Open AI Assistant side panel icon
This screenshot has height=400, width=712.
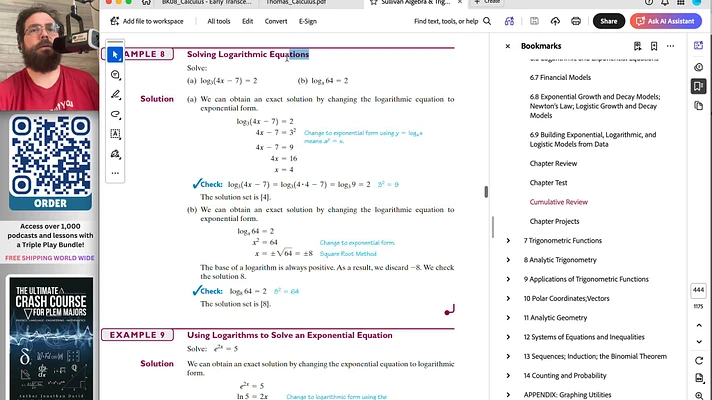click(698, 46)
